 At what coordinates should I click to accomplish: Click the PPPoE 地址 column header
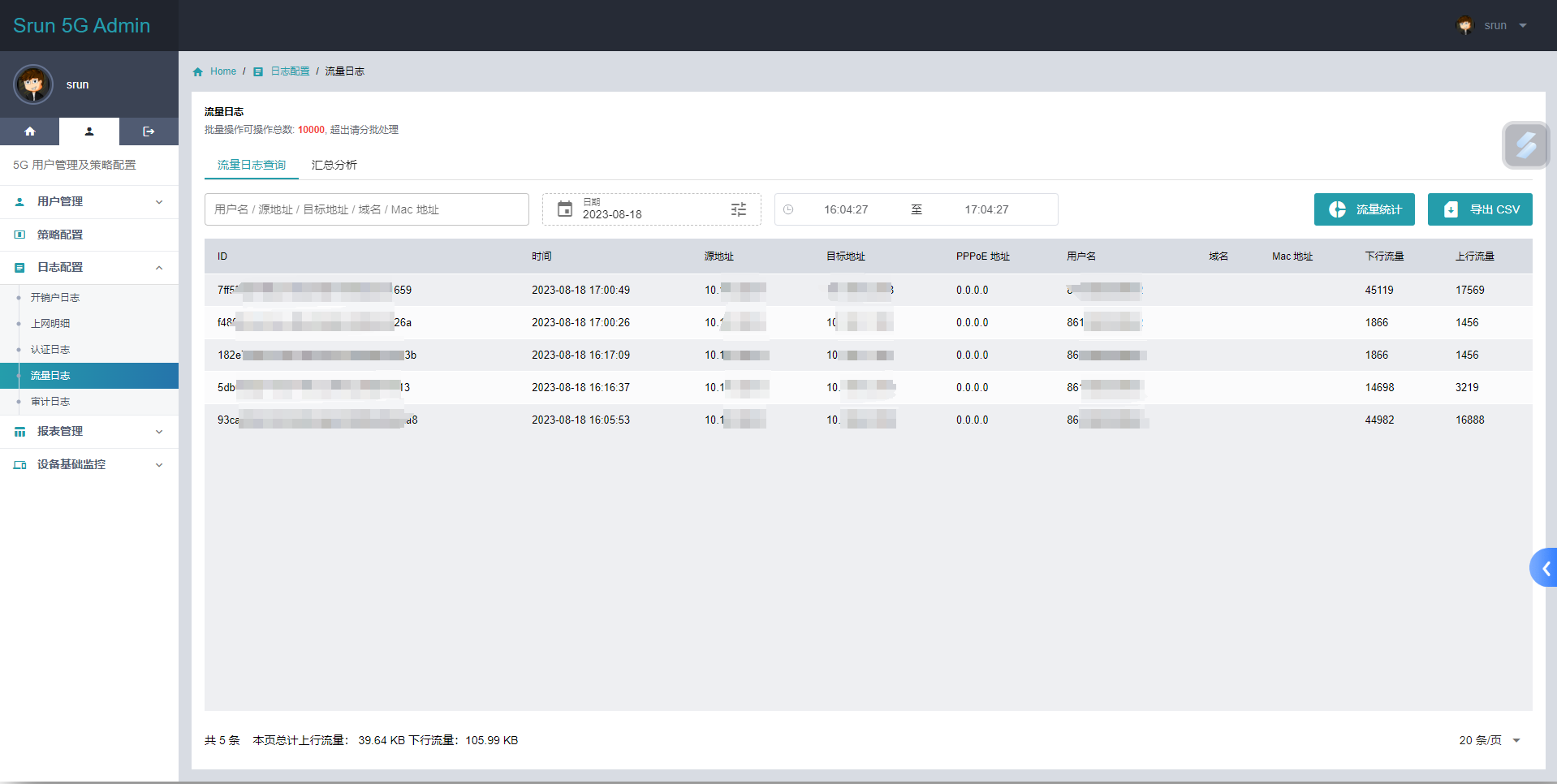click(x=983, y=256)
